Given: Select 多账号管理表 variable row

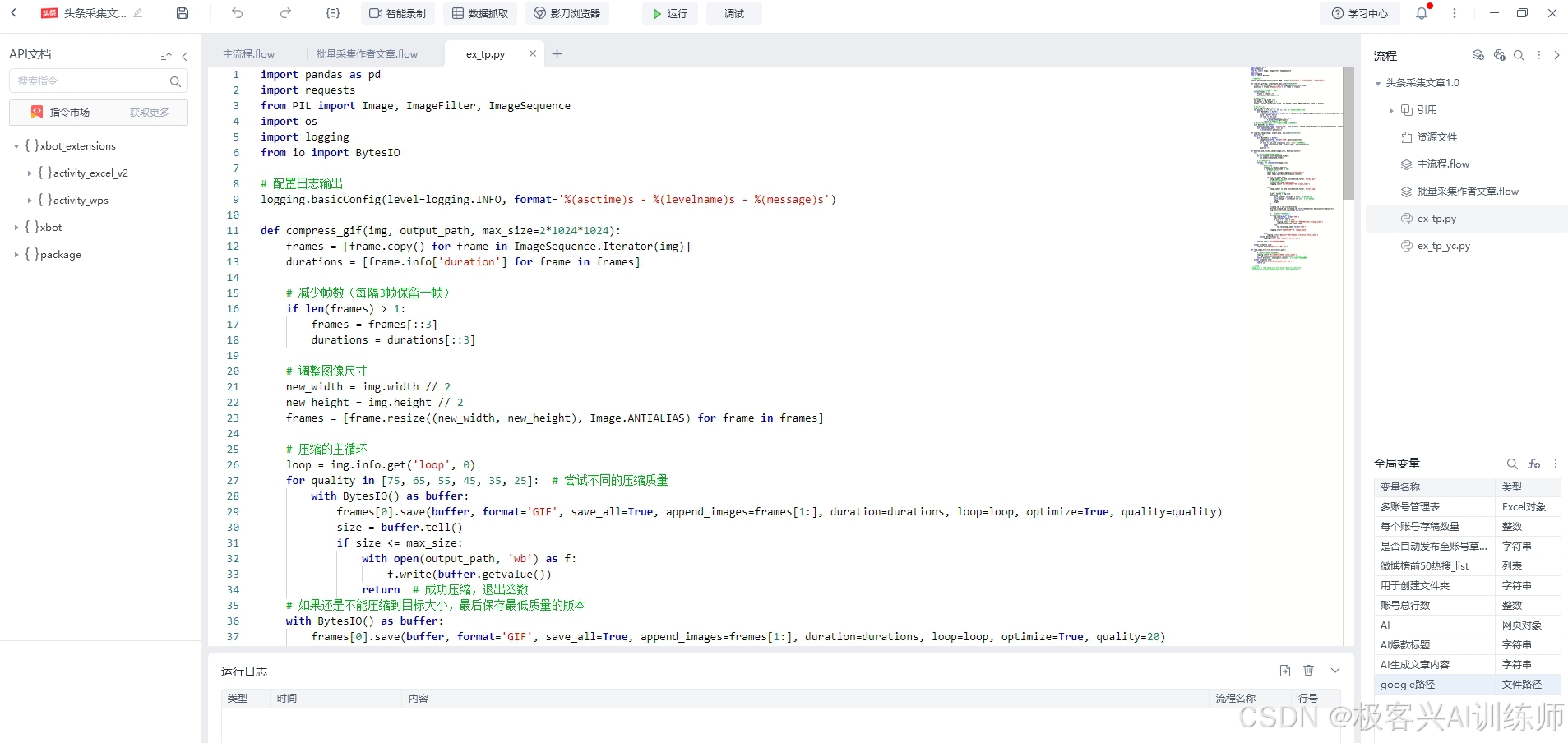Looking at the screenshot, I should pyautogui.click(x=1467, y=507).
